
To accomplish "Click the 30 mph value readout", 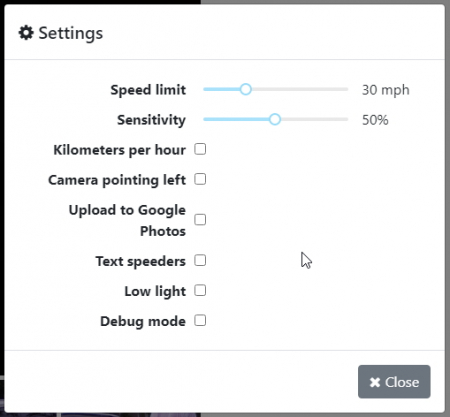I will point(386,90).
